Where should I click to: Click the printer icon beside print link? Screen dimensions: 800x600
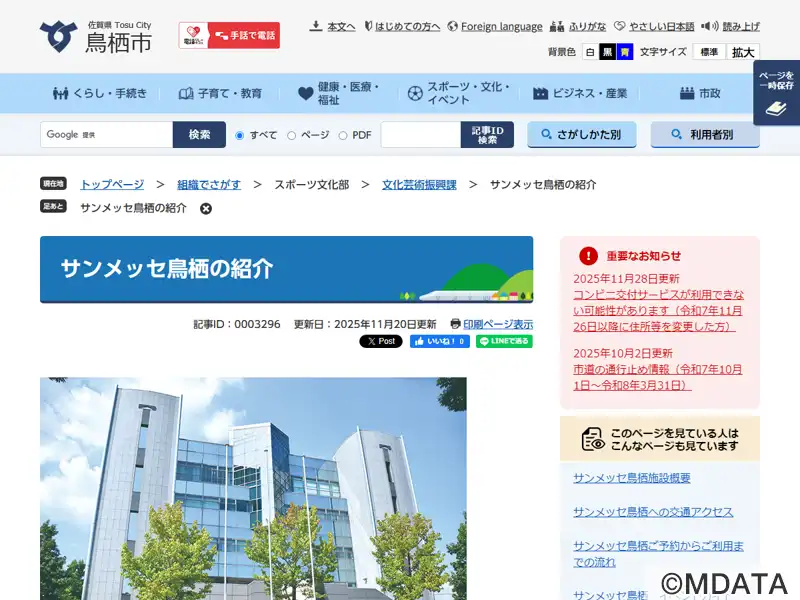click(x=456, y=323)
